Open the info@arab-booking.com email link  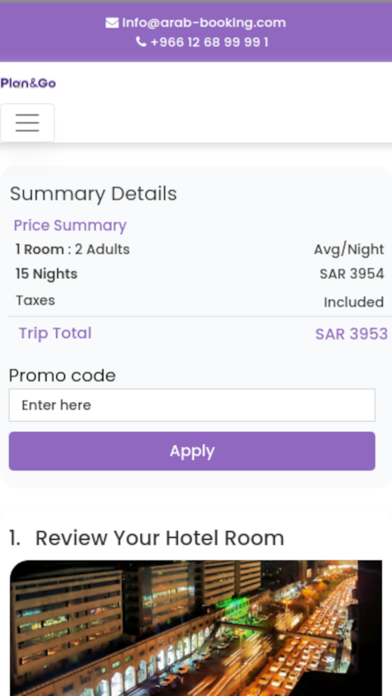[x=204, y=23]
